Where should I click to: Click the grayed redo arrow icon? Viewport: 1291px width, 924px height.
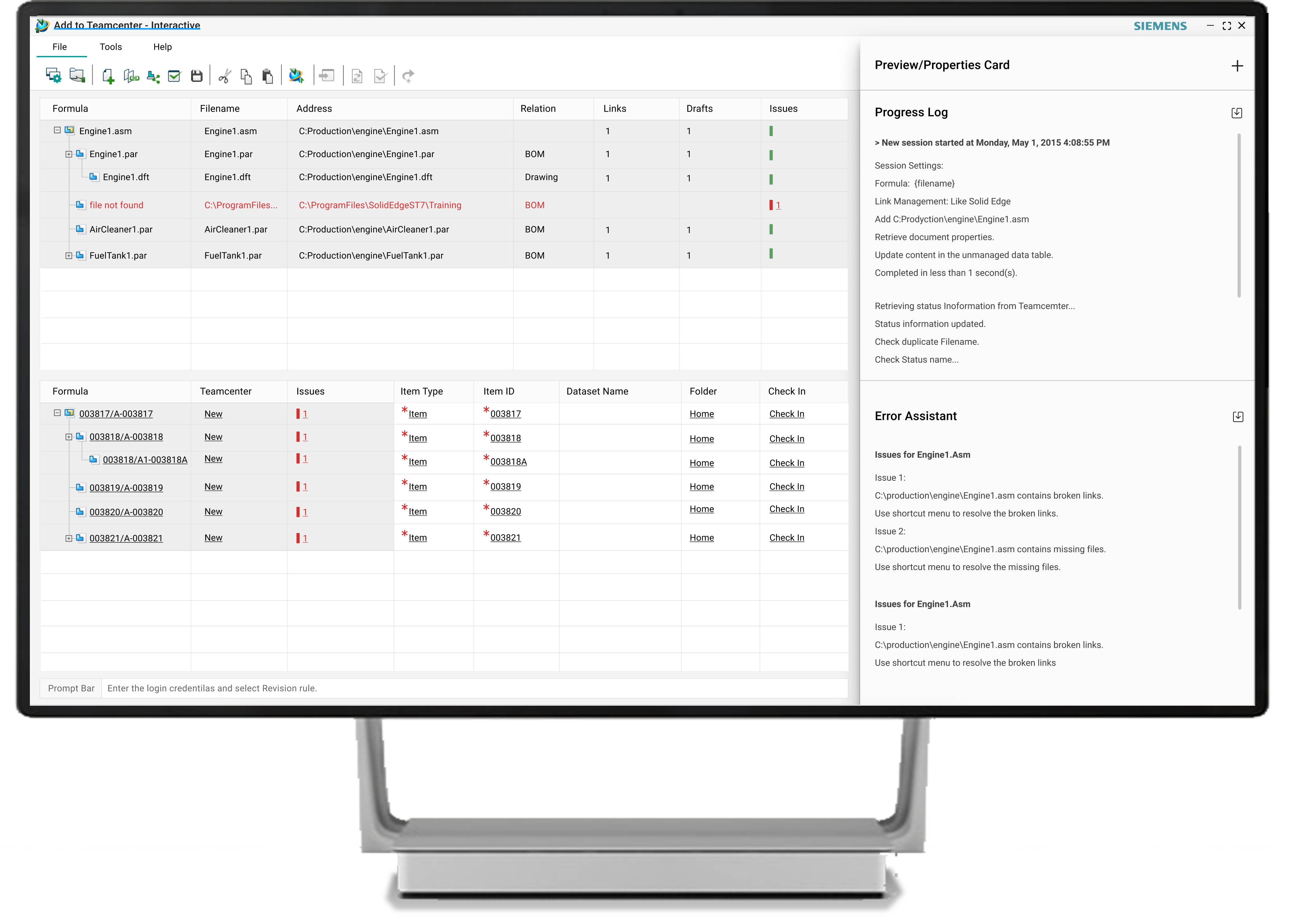pos(408,76)
